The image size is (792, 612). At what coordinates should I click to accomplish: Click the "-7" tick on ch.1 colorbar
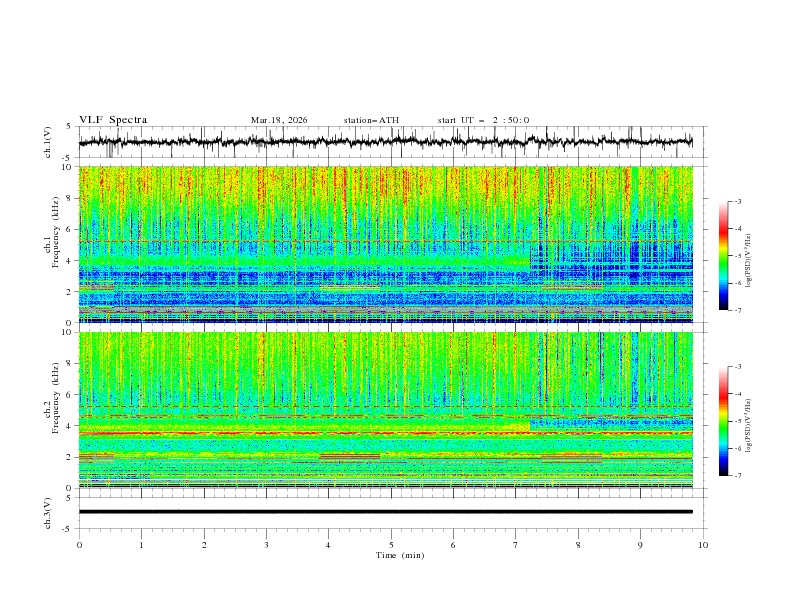pos(737,310)
